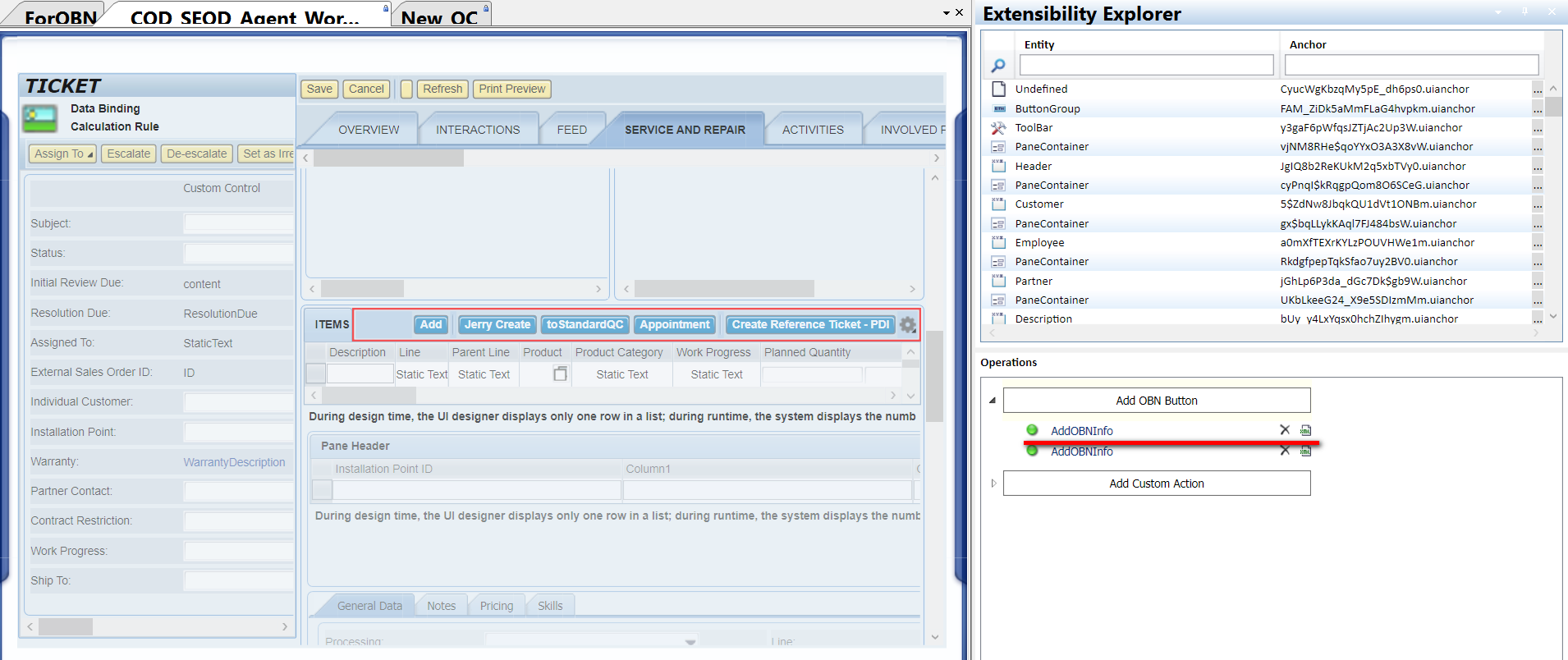Switch to the ACTIVITIES tab
The width and height of the screenshot is (1568, 660).
click(x=813, y=130)
